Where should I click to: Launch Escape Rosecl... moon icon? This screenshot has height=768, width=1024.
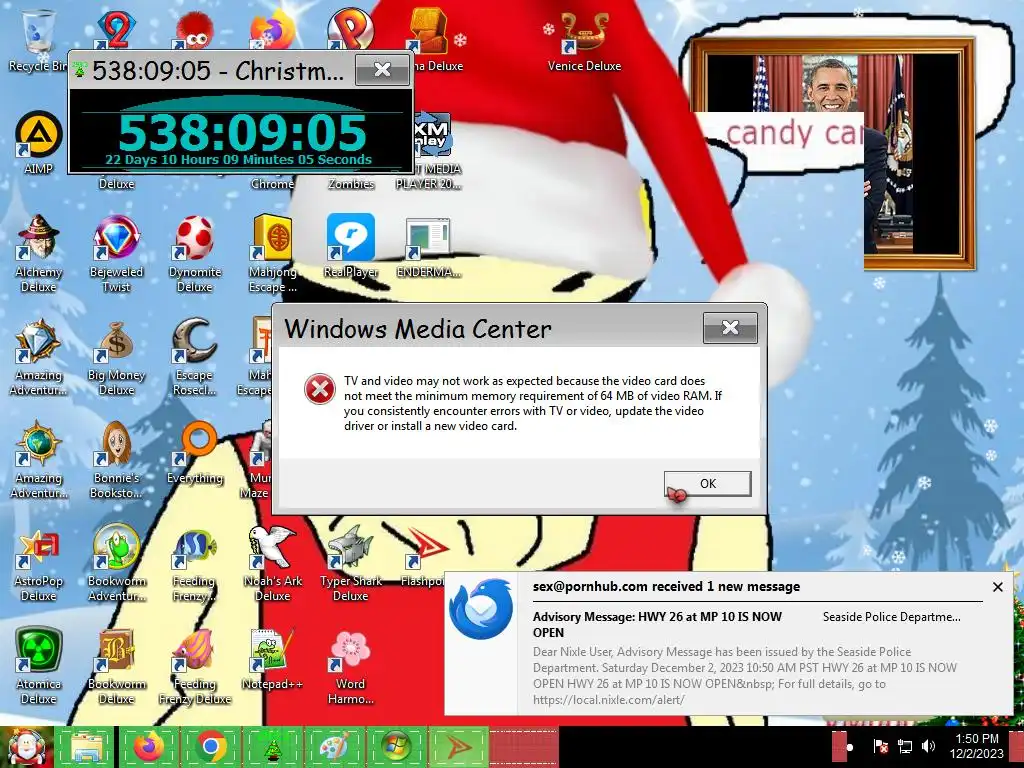(x=195, y=357)
